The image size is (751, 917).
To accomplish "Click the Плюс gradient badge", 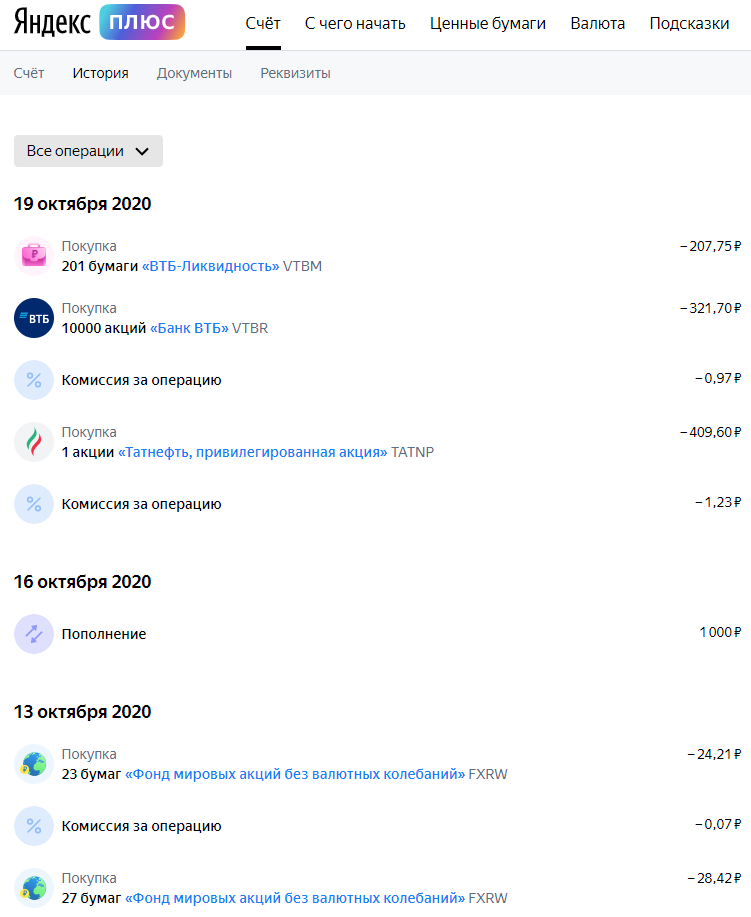I will click(x=142, y=22).
